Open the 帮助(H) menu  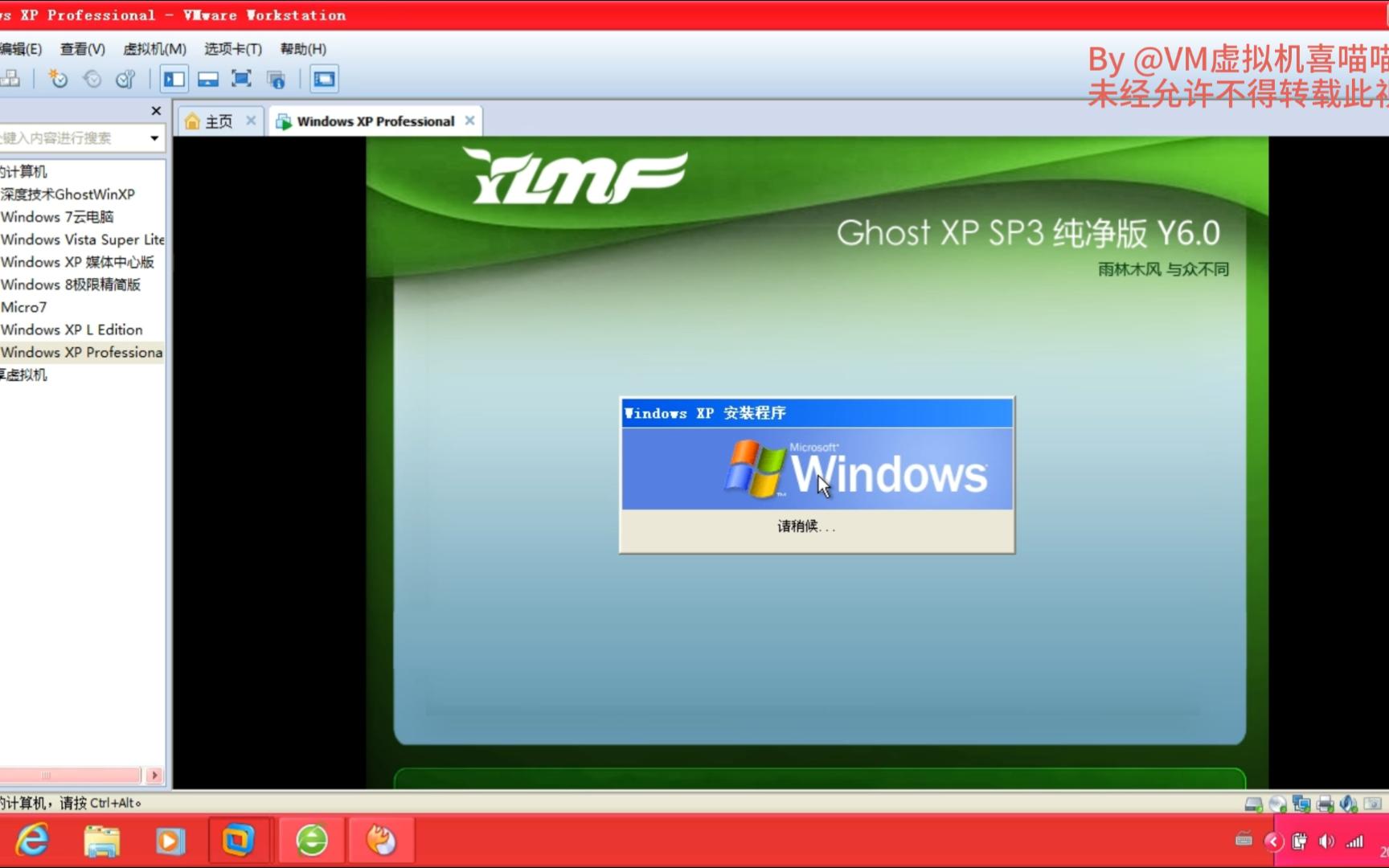303,49
